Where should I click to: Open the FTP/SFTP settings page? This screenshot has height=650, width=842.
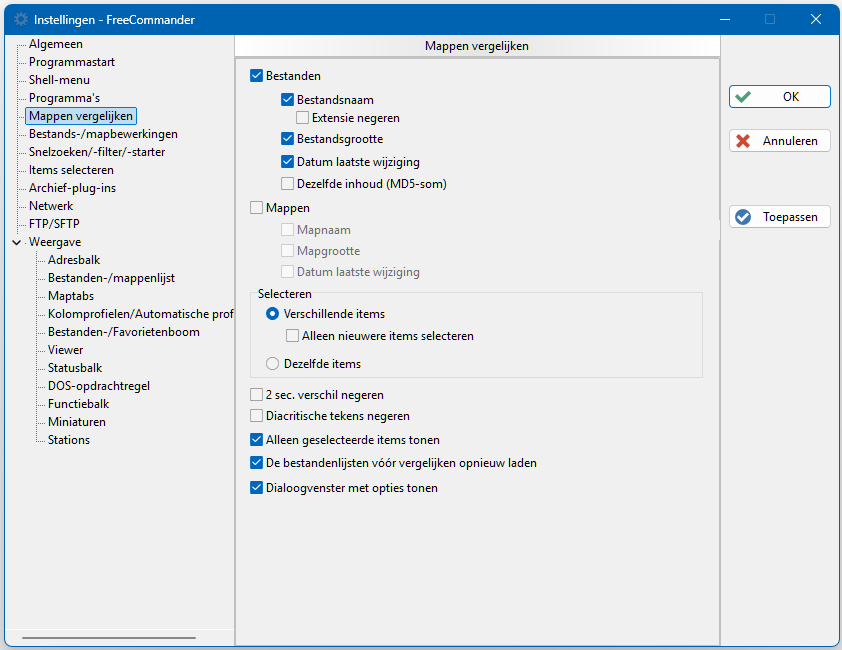[54, 224]
